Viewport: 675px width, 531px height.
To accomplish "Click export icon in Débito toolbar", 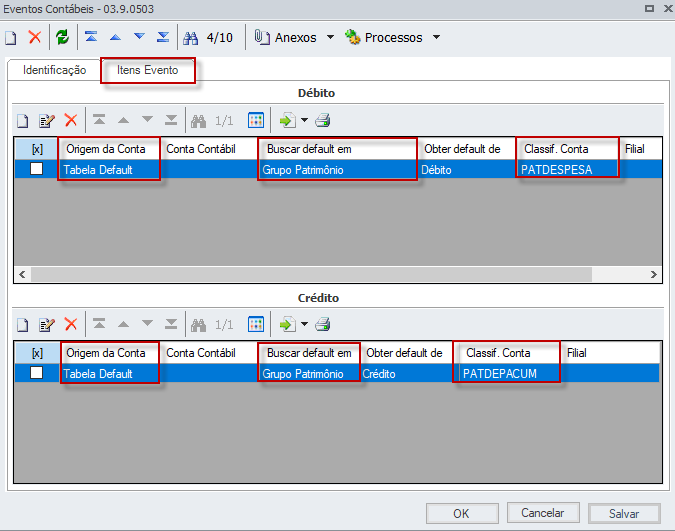I will pos(288,120).
